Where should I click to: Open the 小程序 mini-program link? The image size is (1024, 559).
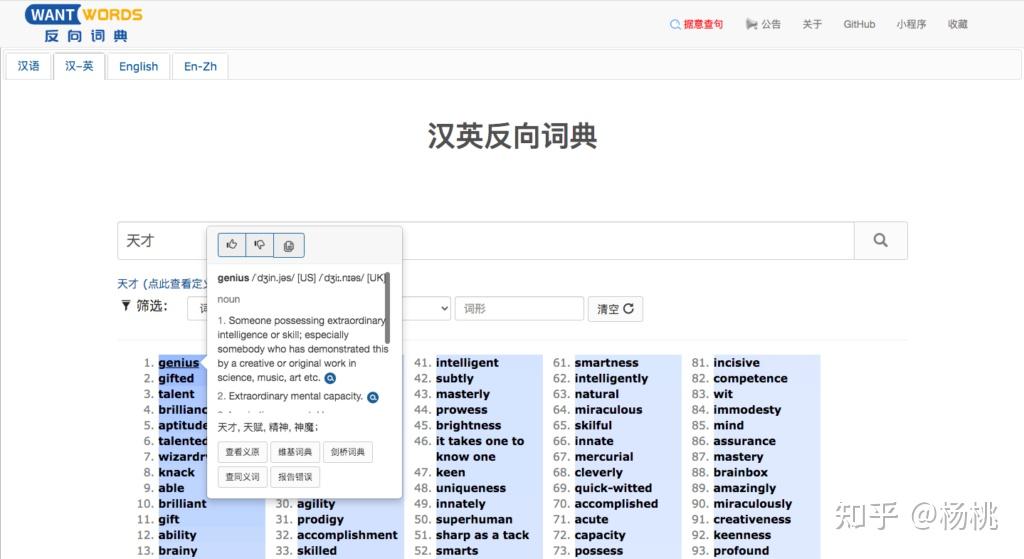[x=911, y=24]
